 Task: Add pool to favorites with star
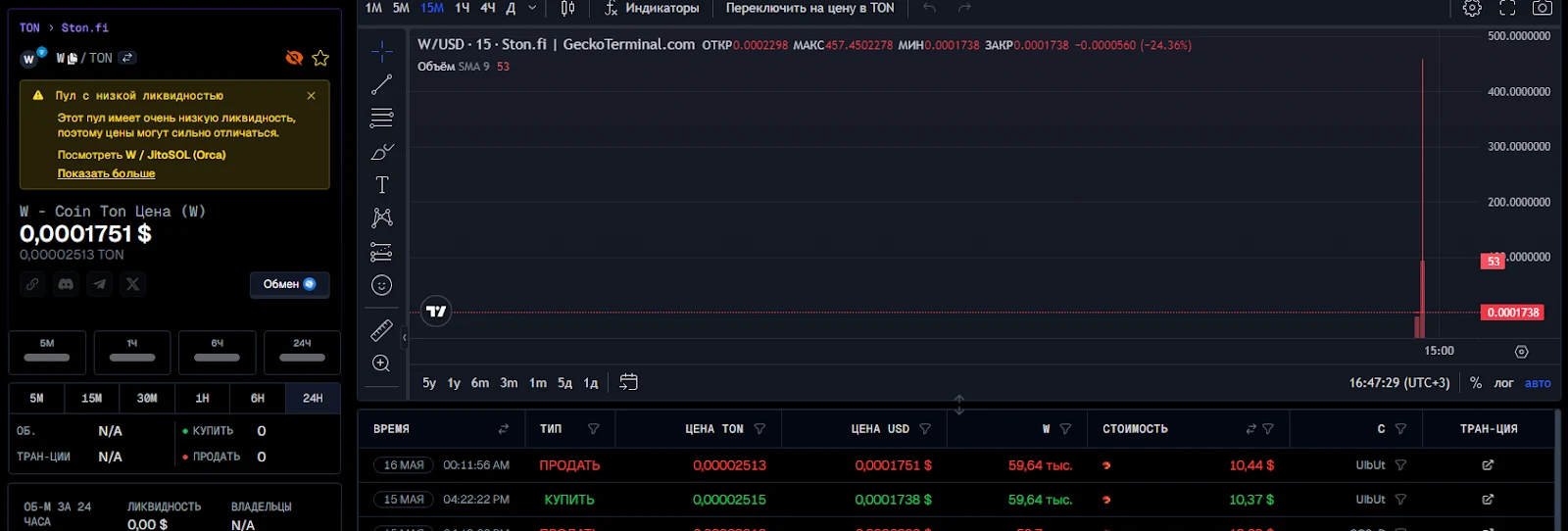320,59
